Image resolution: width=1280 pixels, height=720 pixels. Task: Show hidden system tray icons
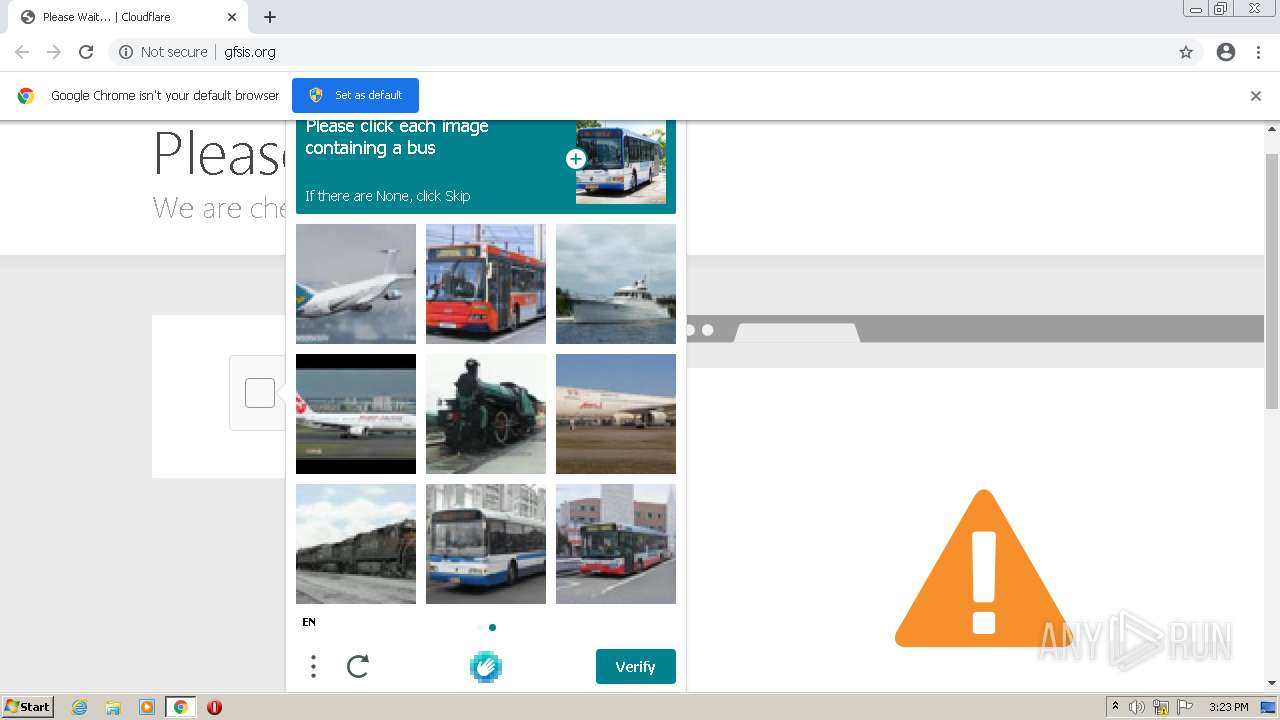(1115, 707)
